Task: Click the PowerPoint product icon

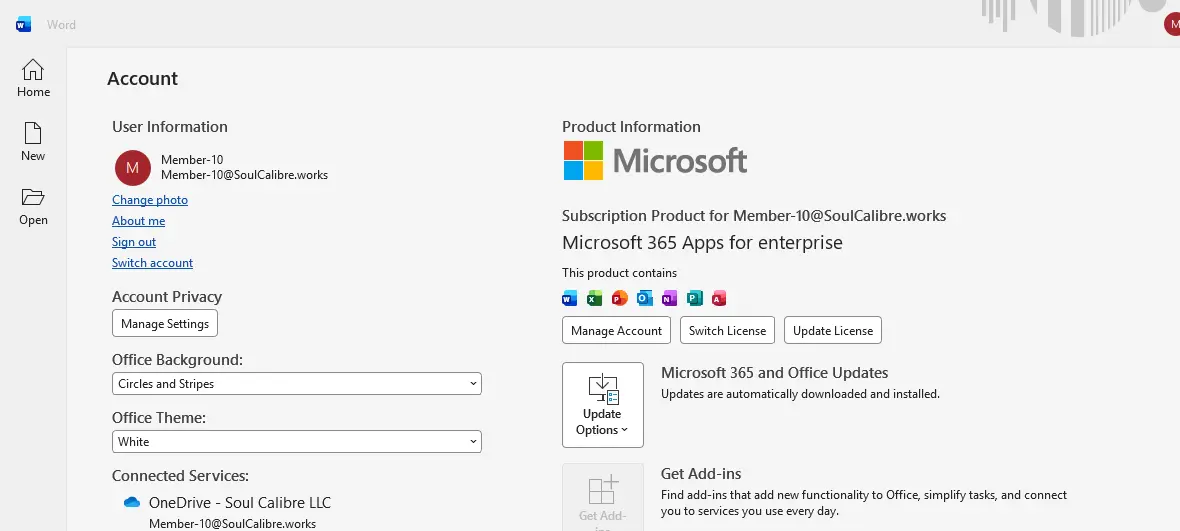Action: pos(619,298)
